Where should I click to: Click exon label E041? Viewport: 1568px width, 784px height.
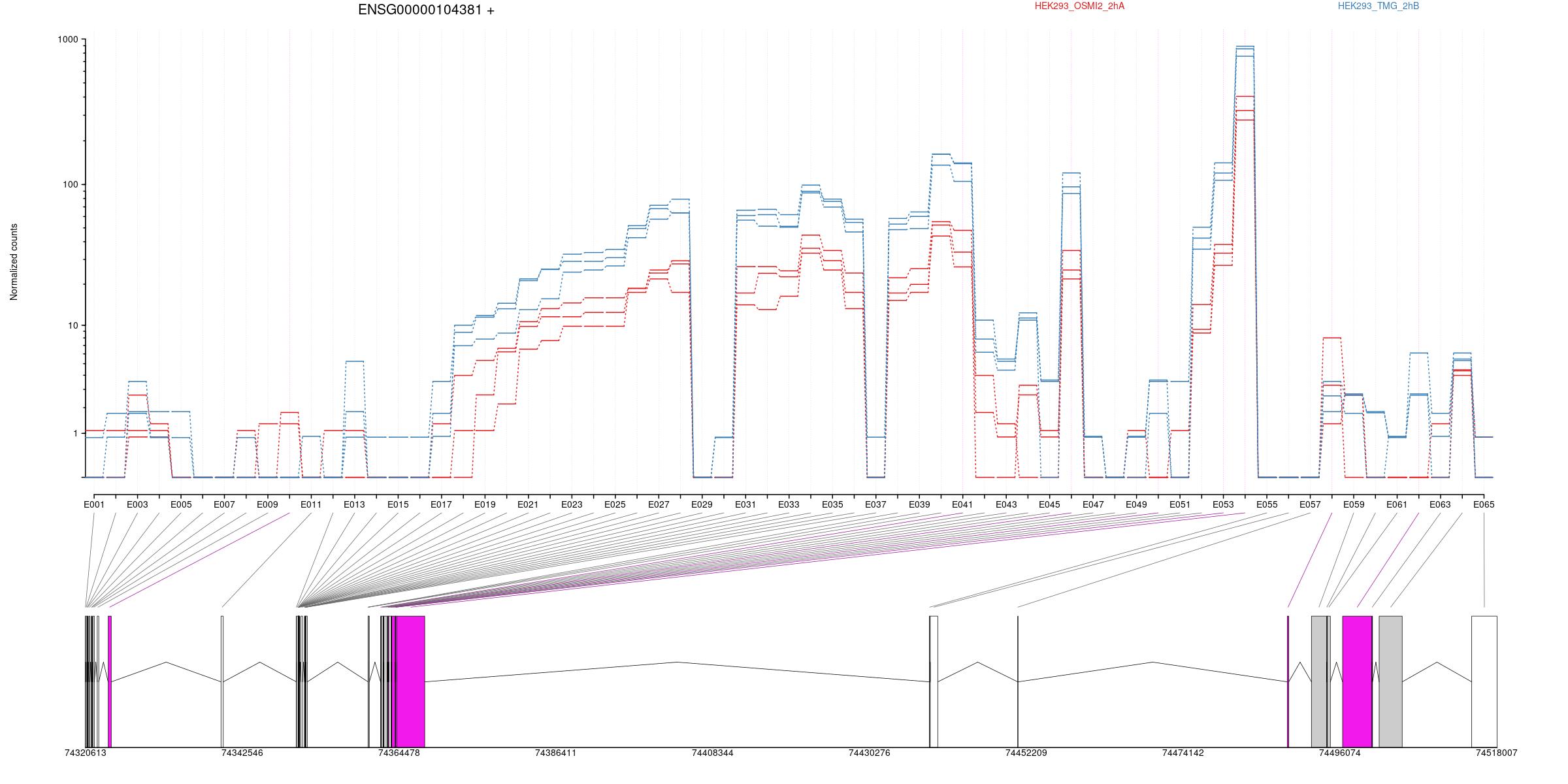coord(962,504)
